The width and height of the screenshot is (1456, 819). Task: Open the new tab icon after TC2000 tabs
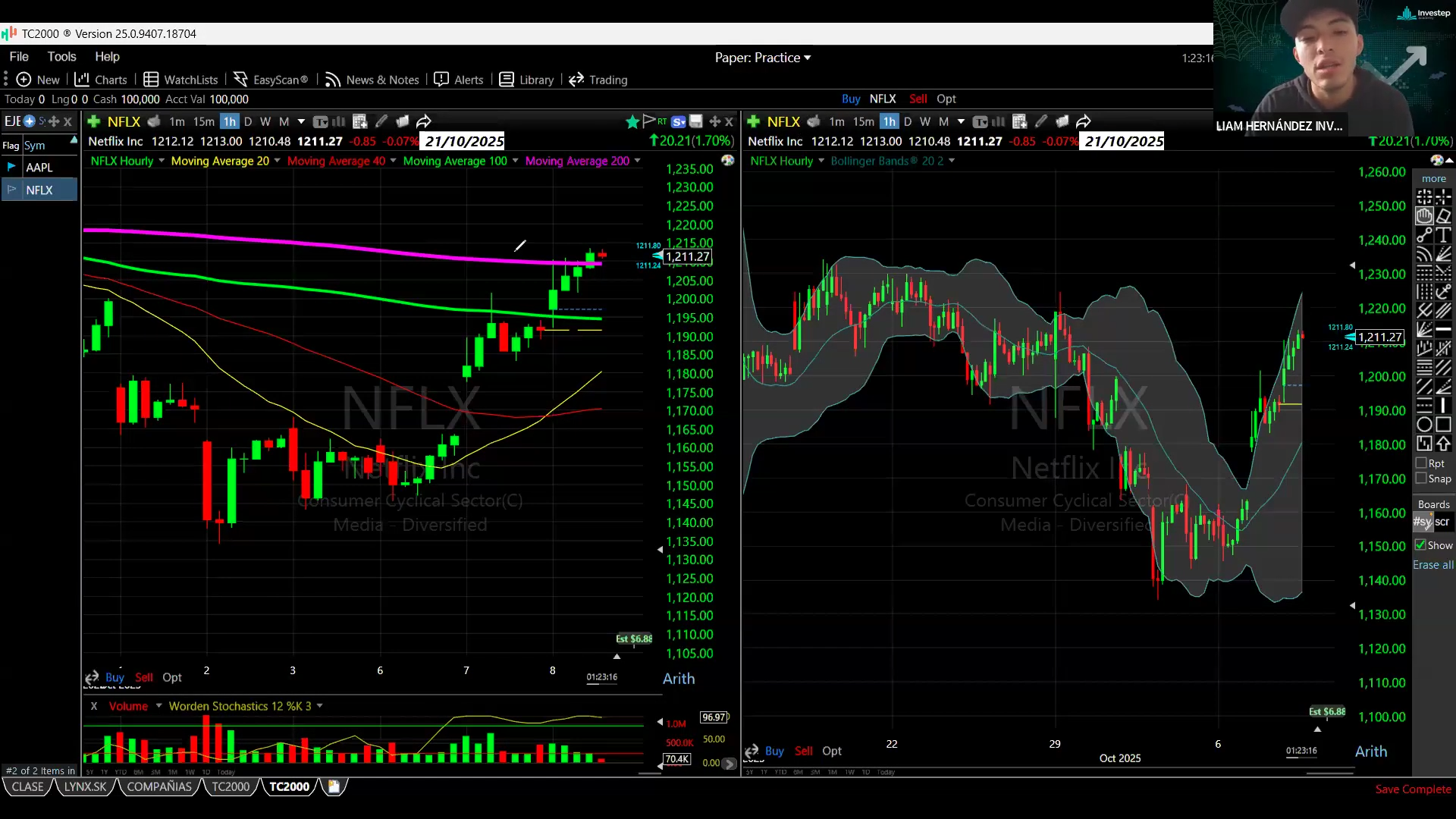click(x=334, y=786)
